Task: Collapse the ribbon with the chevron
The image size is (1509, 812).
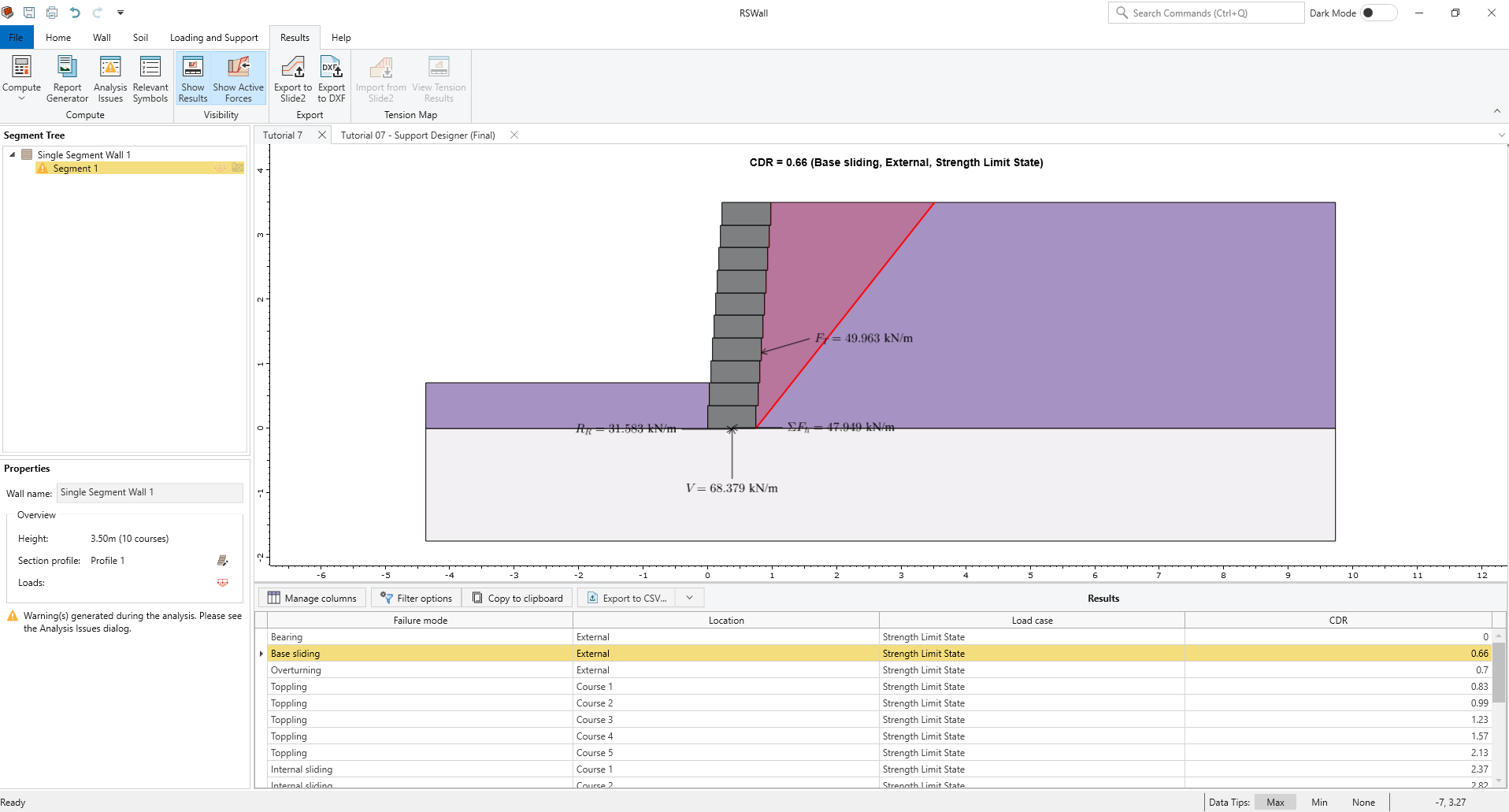Action: (x=1497, y=111)
